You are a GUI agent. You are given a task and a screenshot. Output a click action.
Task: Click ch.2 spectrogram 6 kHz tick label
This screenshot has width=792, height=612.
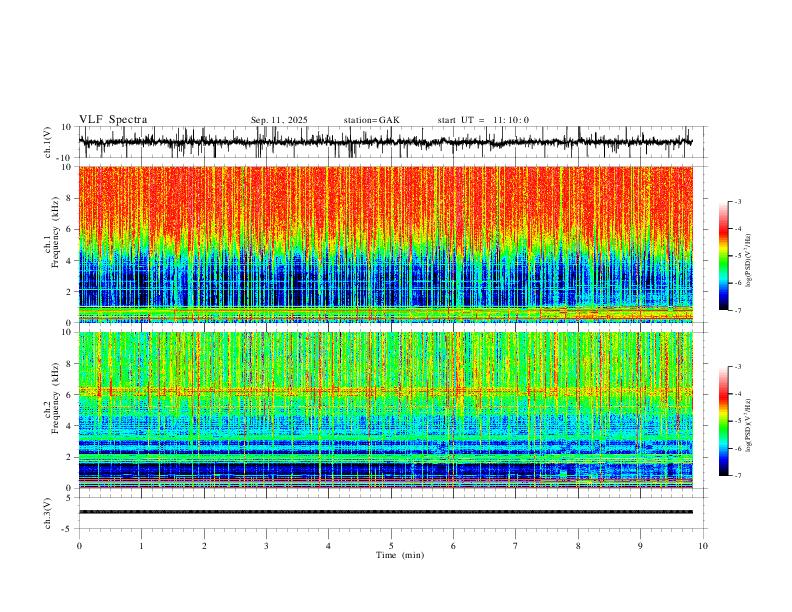coord(70,395)
